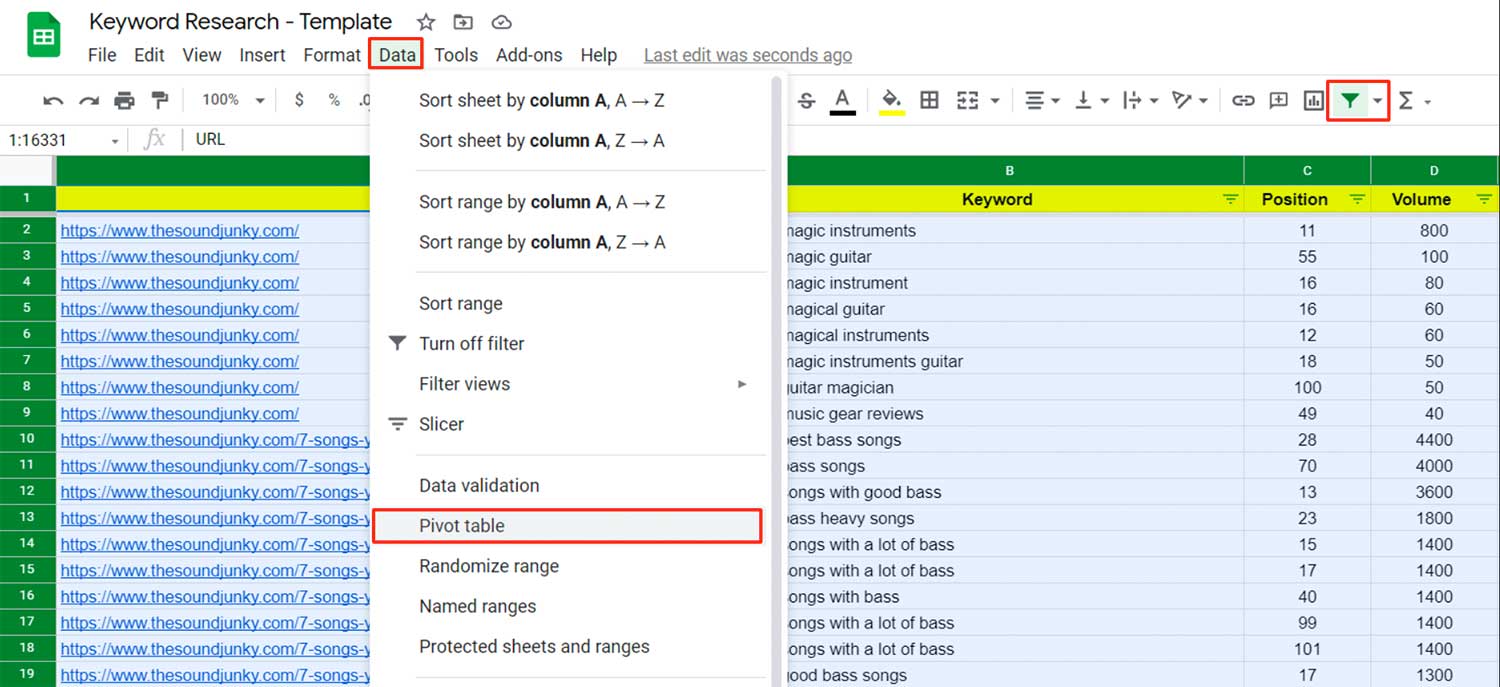
Task: Expand the Functions dropdown arrow
Action: (x=1428, y=100)
